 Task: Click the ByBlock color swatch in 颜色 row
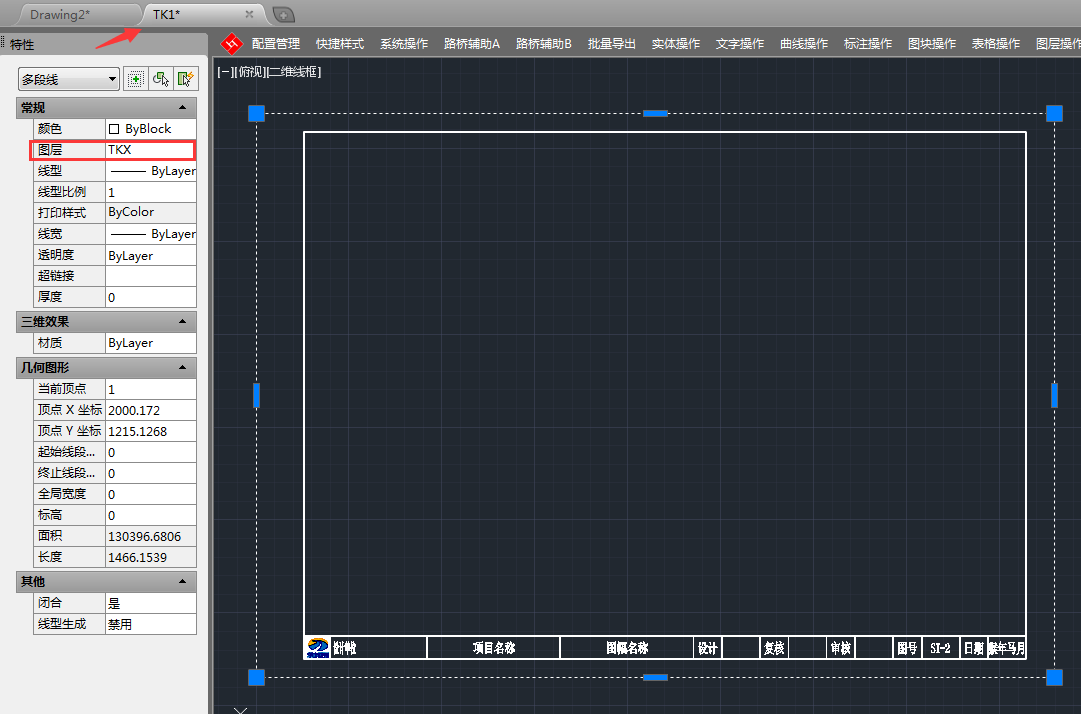(x=114, y=129)
